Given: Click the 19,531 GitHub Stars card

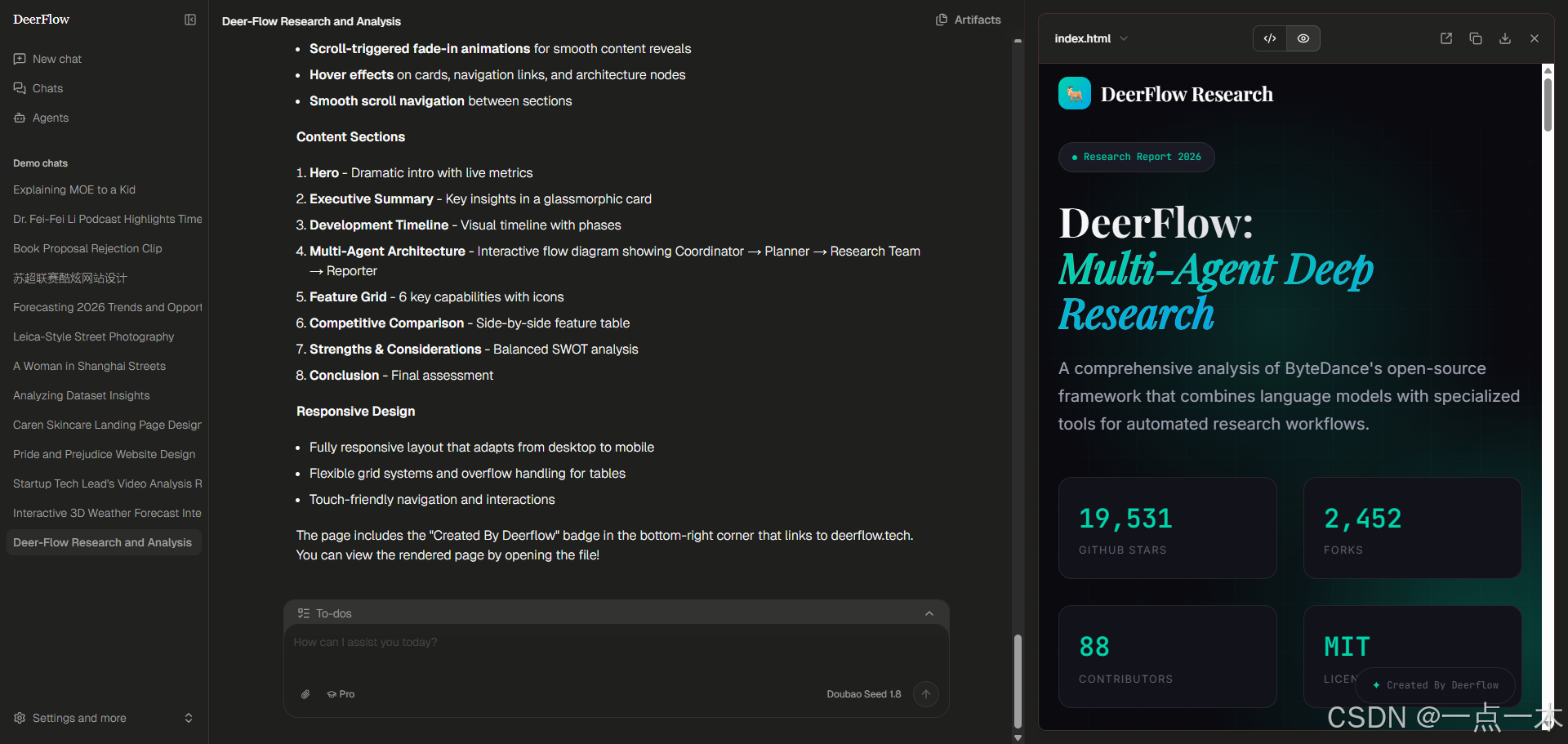Looking at the screenshot, I should 1168,528.
